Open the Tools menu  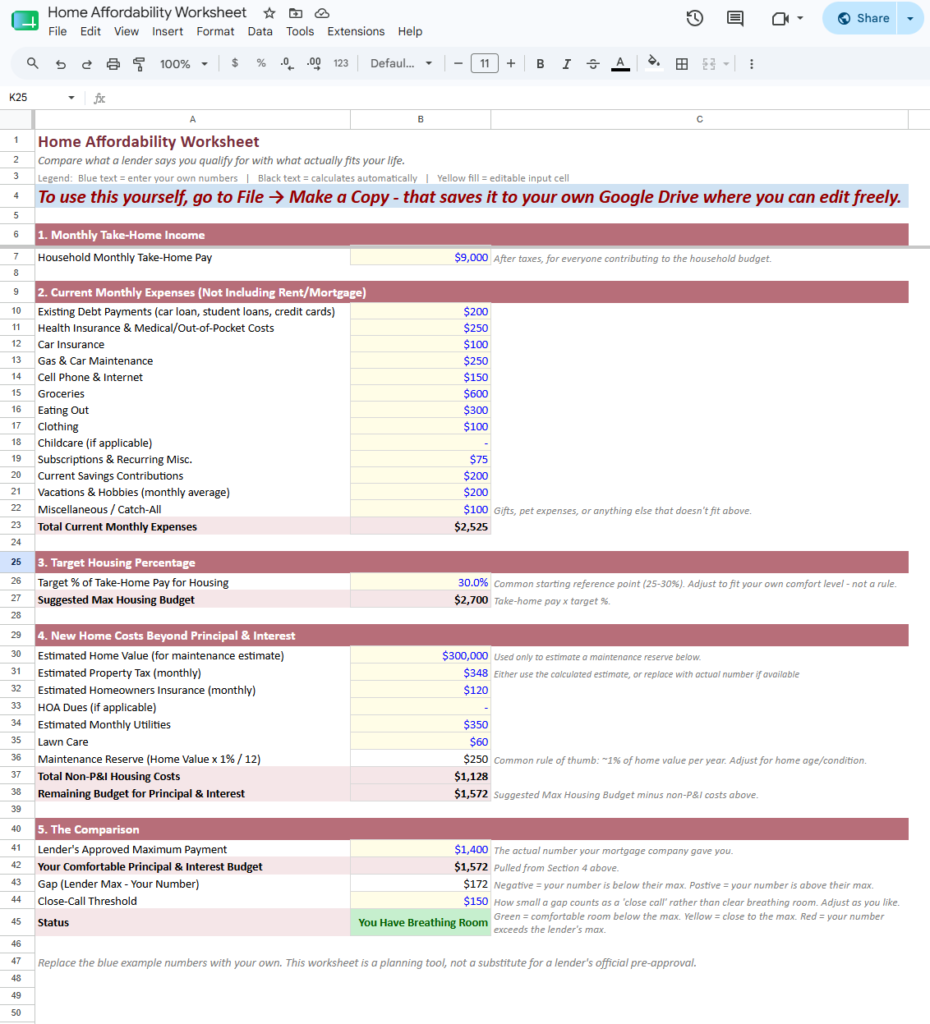pyautogui.click(x=300, y=31)
